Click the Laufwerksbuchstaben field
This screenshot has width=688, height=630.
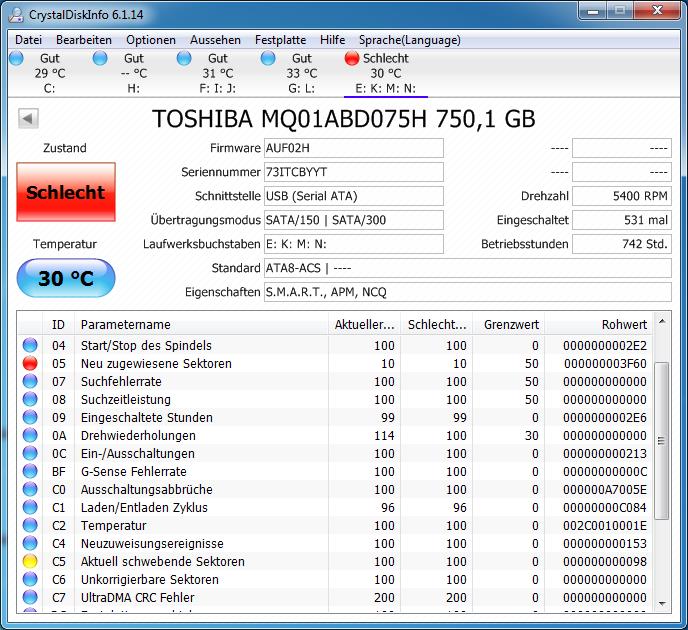pos(354,244)
